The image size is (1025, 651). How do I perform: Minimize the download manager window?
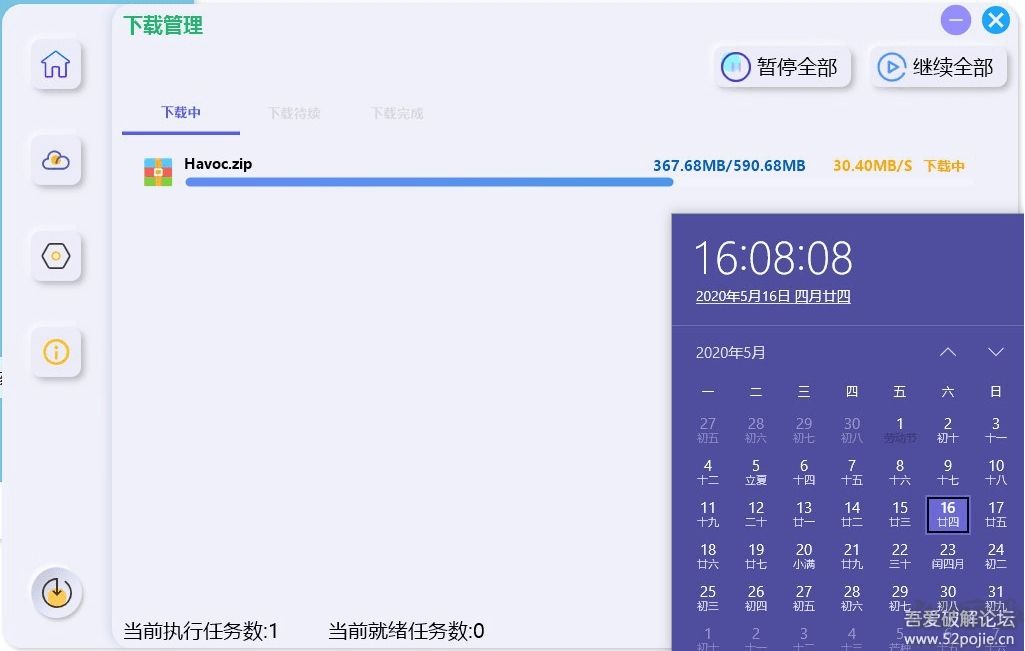point(956,20)
